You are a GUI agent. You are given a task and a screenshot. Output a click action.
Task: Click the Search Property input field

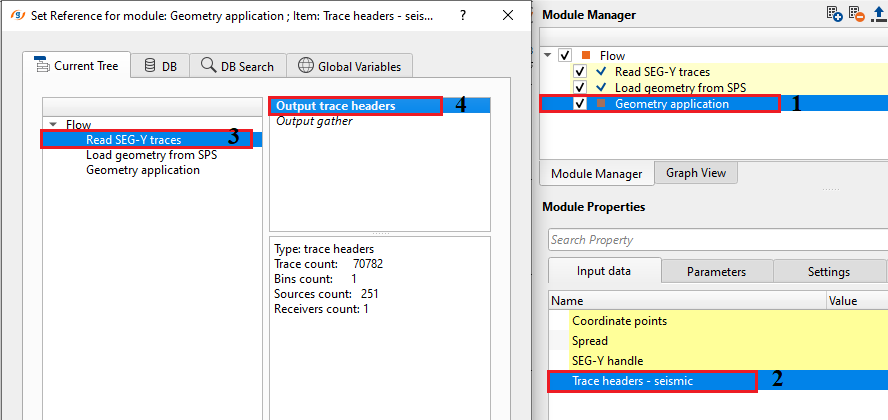tap(715, 240)
